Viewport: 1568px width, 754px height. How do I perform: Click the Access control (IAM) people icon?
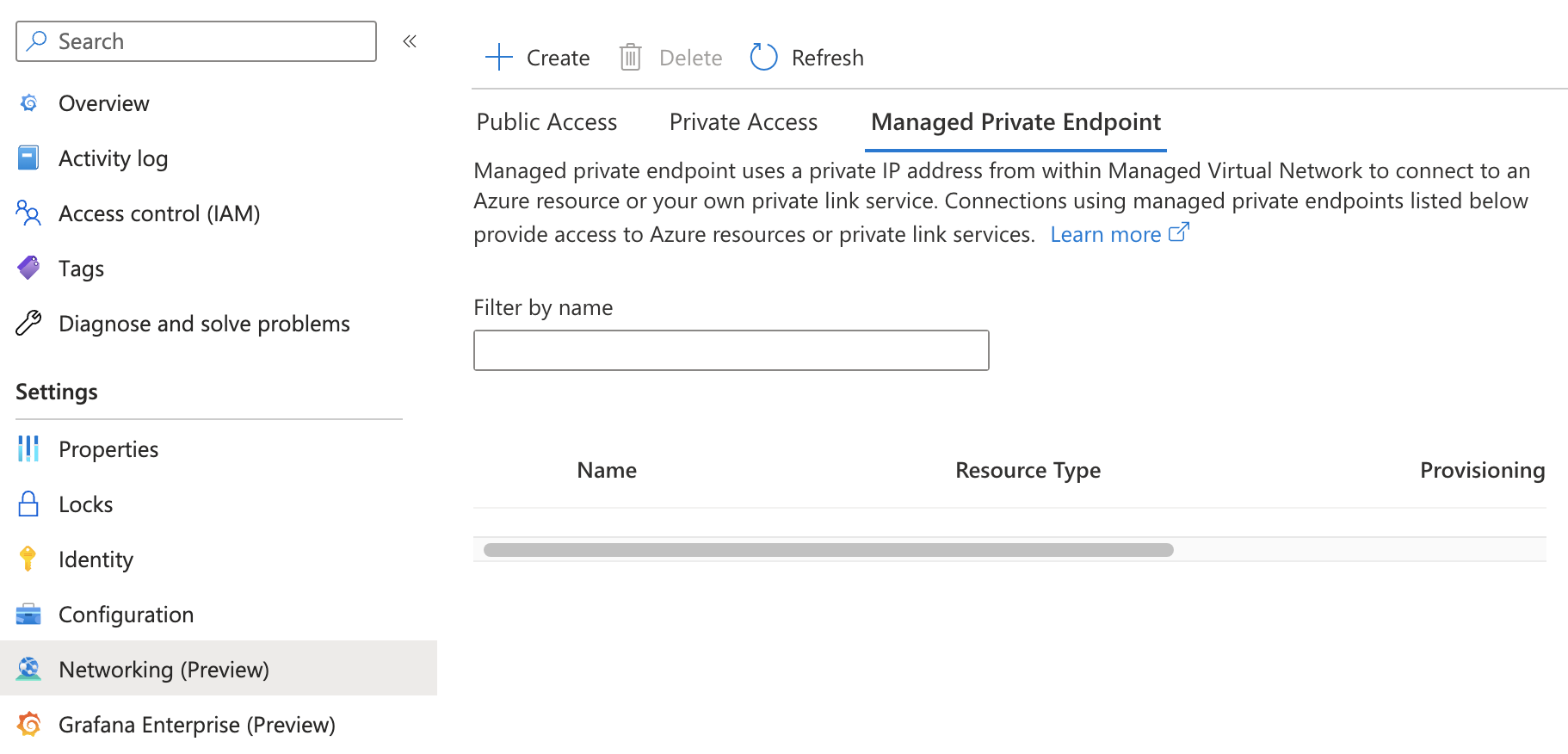point(28,213)
